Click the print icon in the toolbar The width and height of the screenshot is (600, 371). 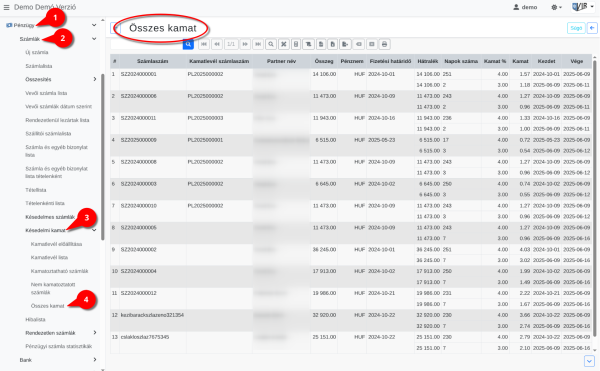pos(384,44)
